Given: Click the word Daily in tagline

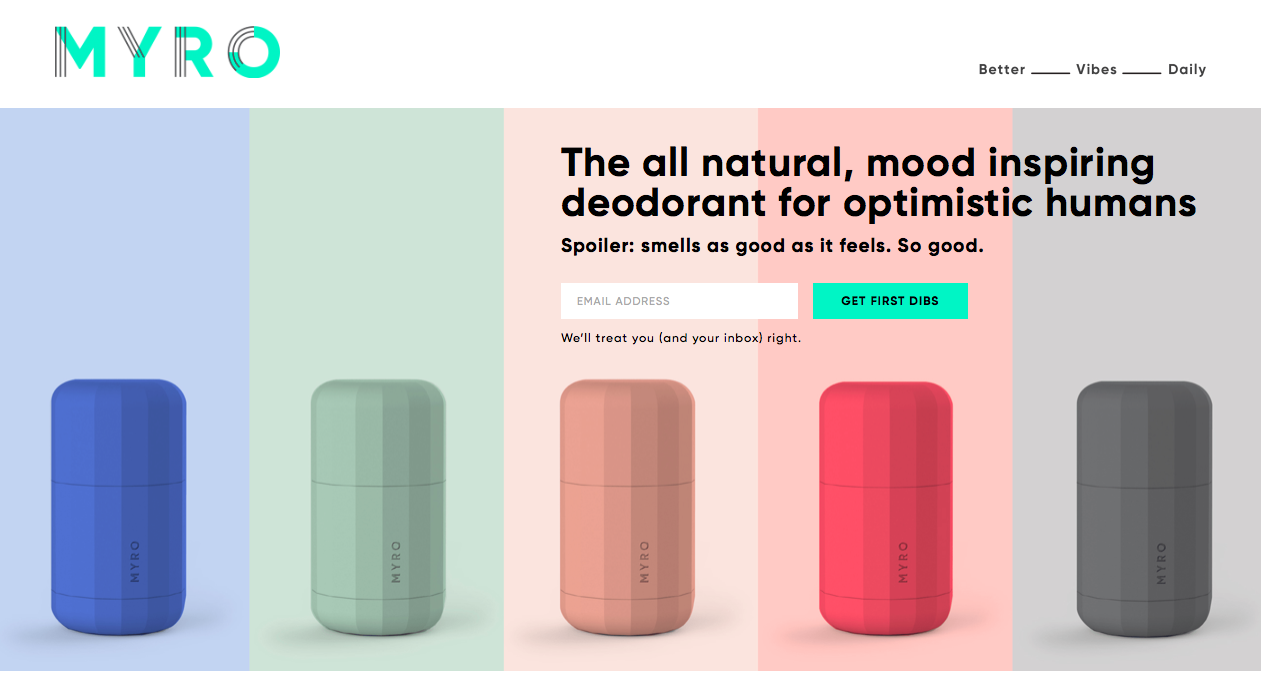Looking at the screenshot, I should 1187,70.
